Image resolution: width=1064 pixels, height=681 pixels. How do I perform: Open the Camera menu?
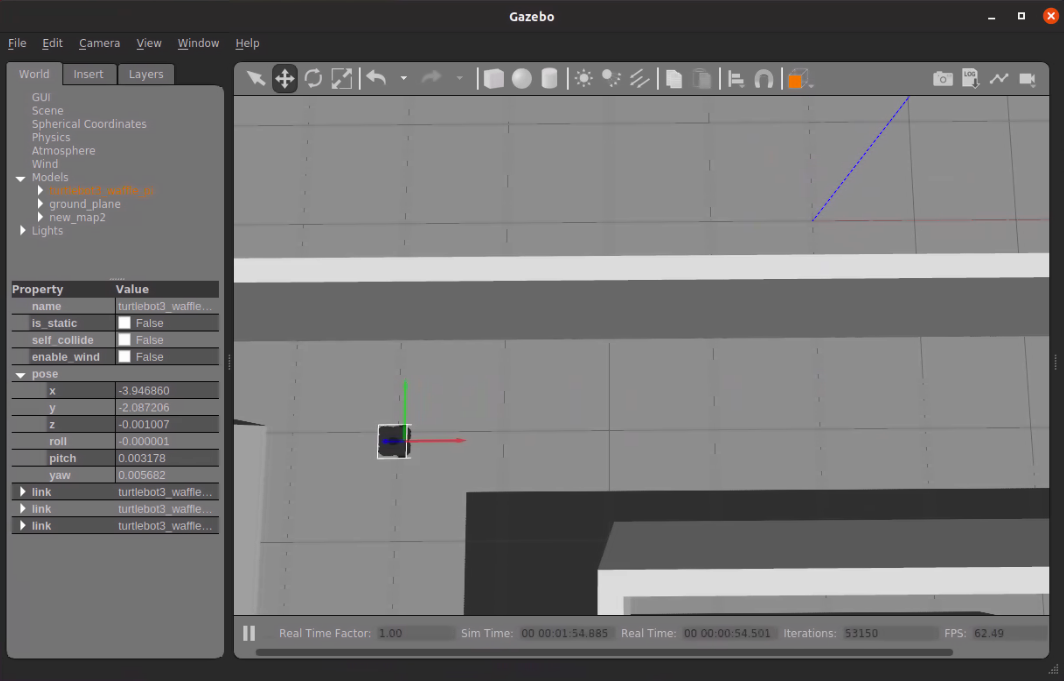click(99, 43)
